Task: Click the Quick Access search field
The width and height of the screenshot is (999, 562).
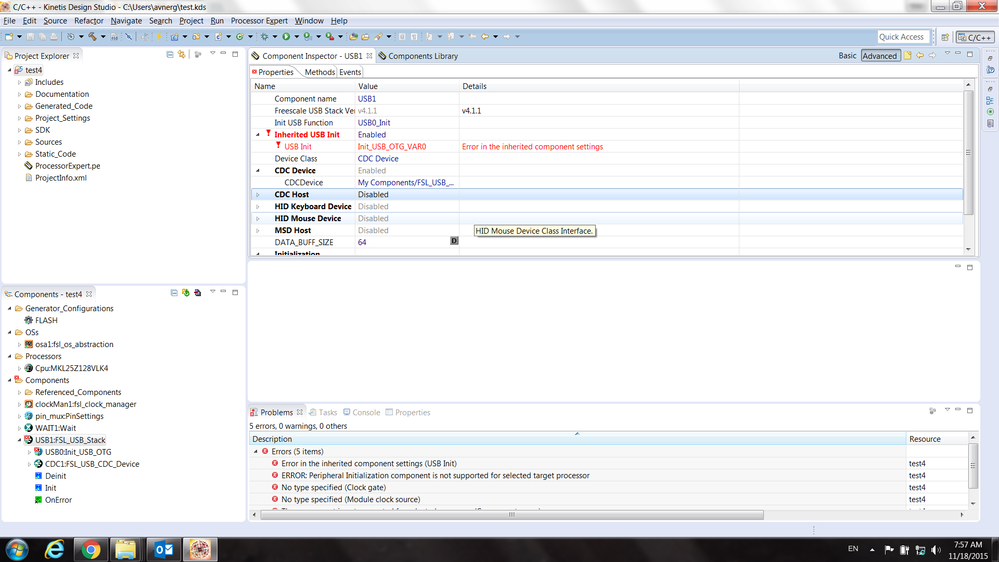Action: click(904, 37)
